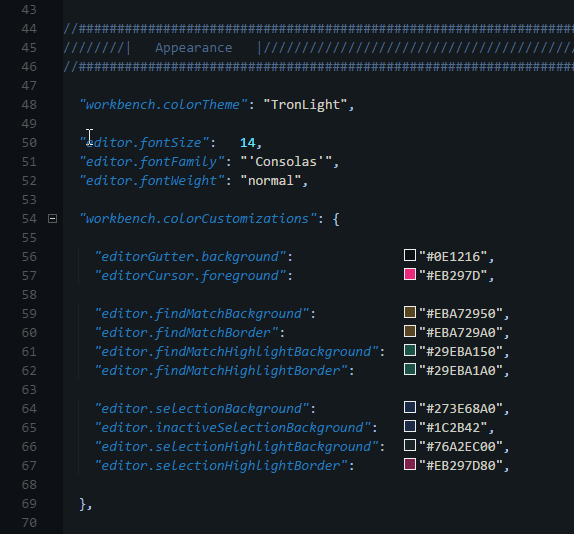Click the "#EB297D" hex value text
Image resolution: width=574 pixels, height=534 pixels.
point(453,276)
